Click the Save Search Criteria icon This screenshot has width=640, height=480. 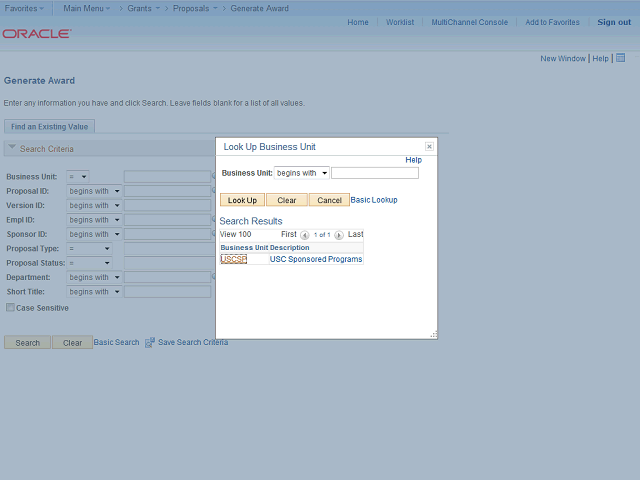pos(150,342)
